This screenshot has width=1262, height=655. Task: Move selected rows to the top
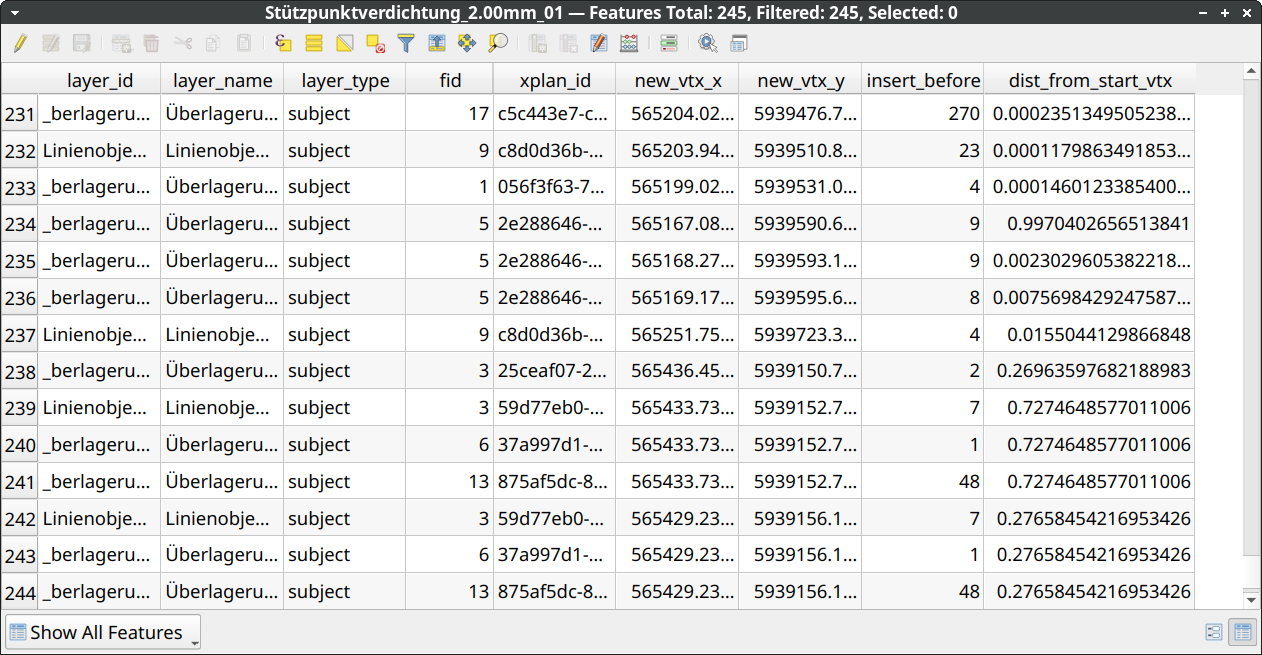pos(436,43)
